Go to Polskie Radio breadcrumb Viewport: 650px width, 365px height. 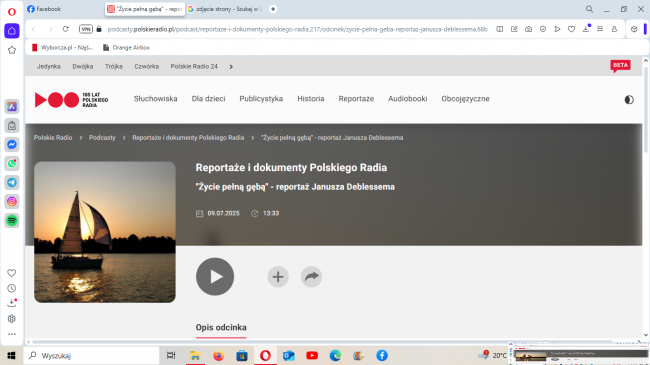point(53,138)
